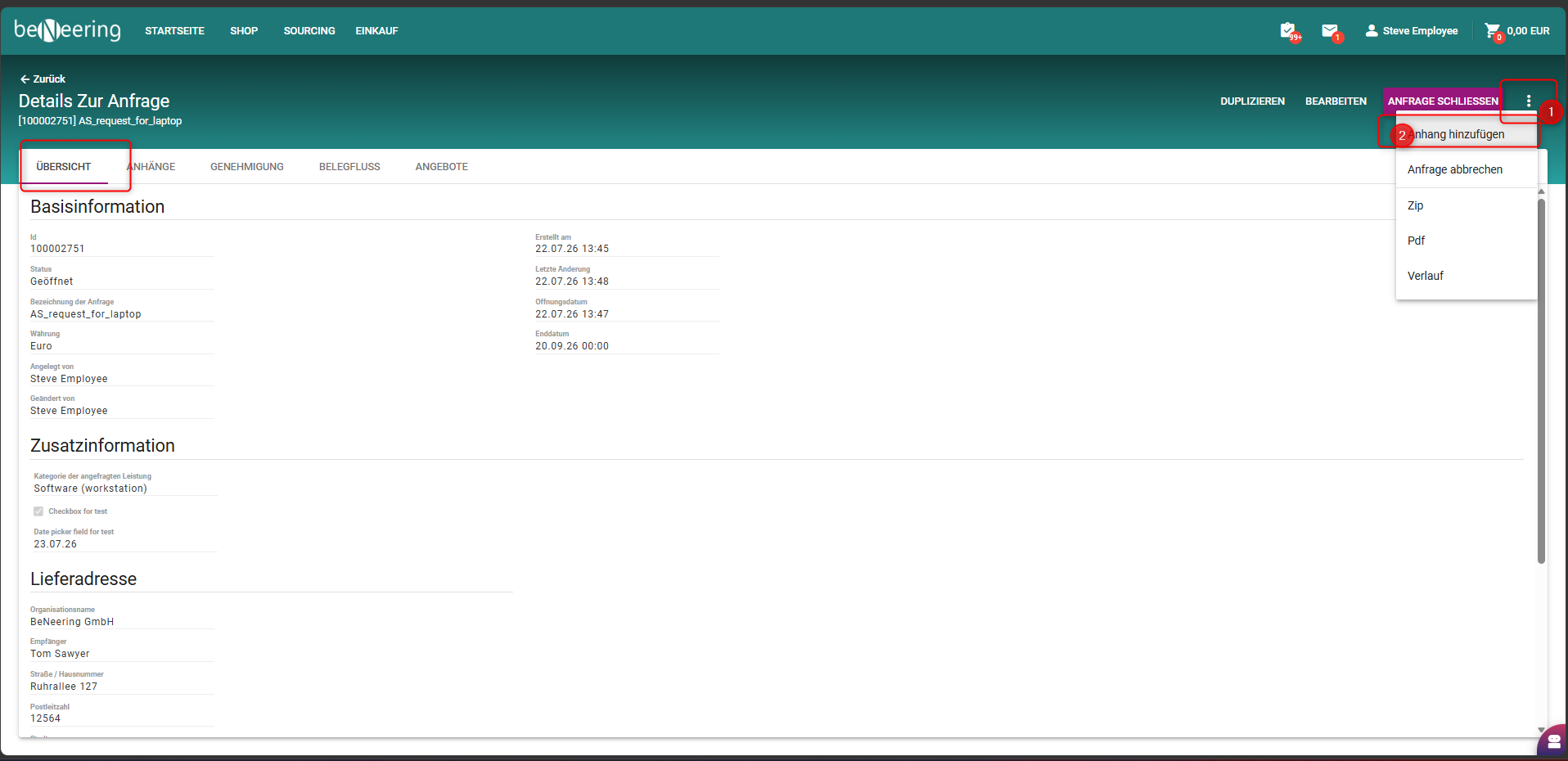Viewport: 1568px width, 761px height.
Task: Open the shopping cart icon
Action: tap(1493, 31)
